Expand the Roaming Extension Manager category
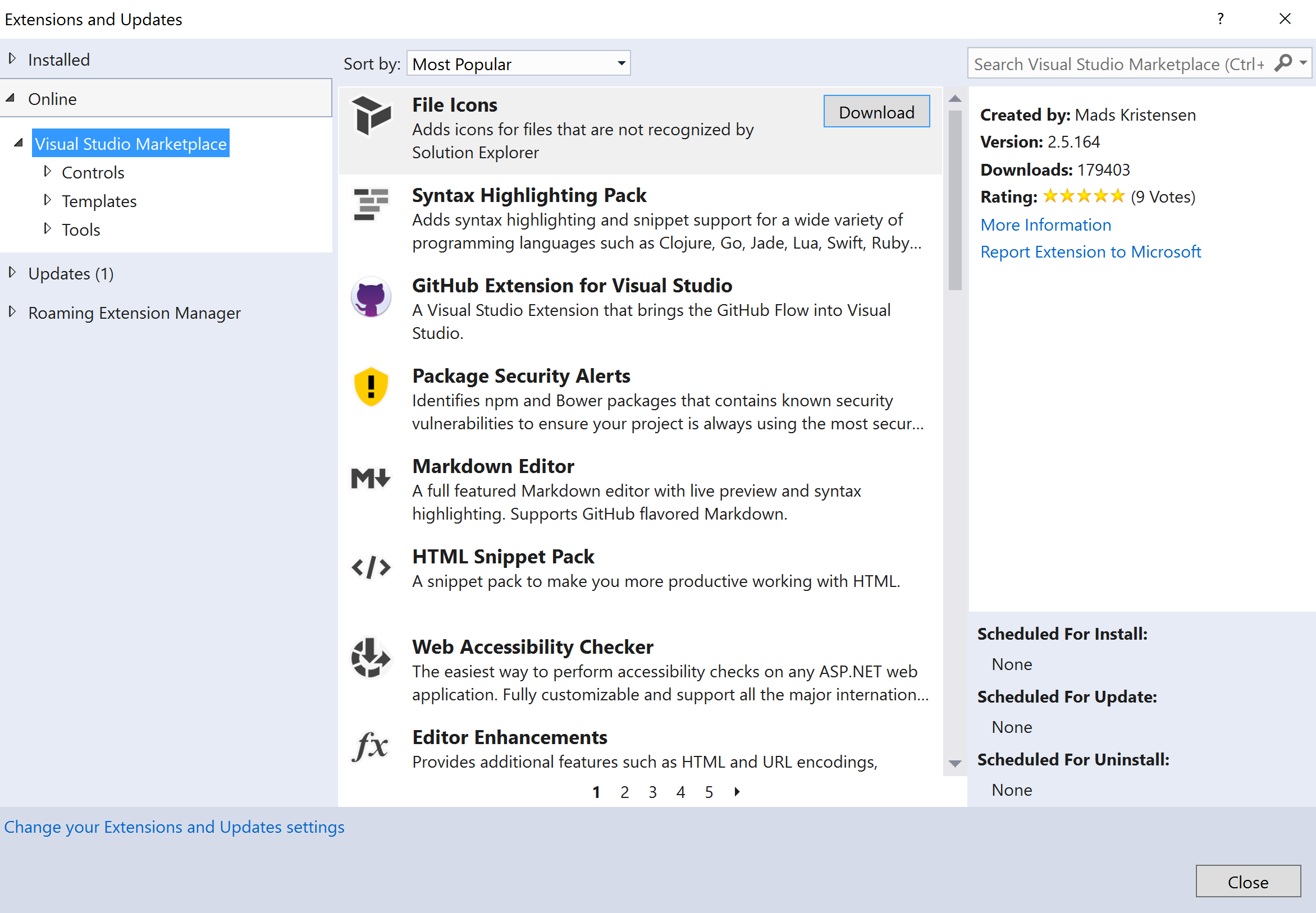This screenshot has height=913, width=1316. click(12, 312)
